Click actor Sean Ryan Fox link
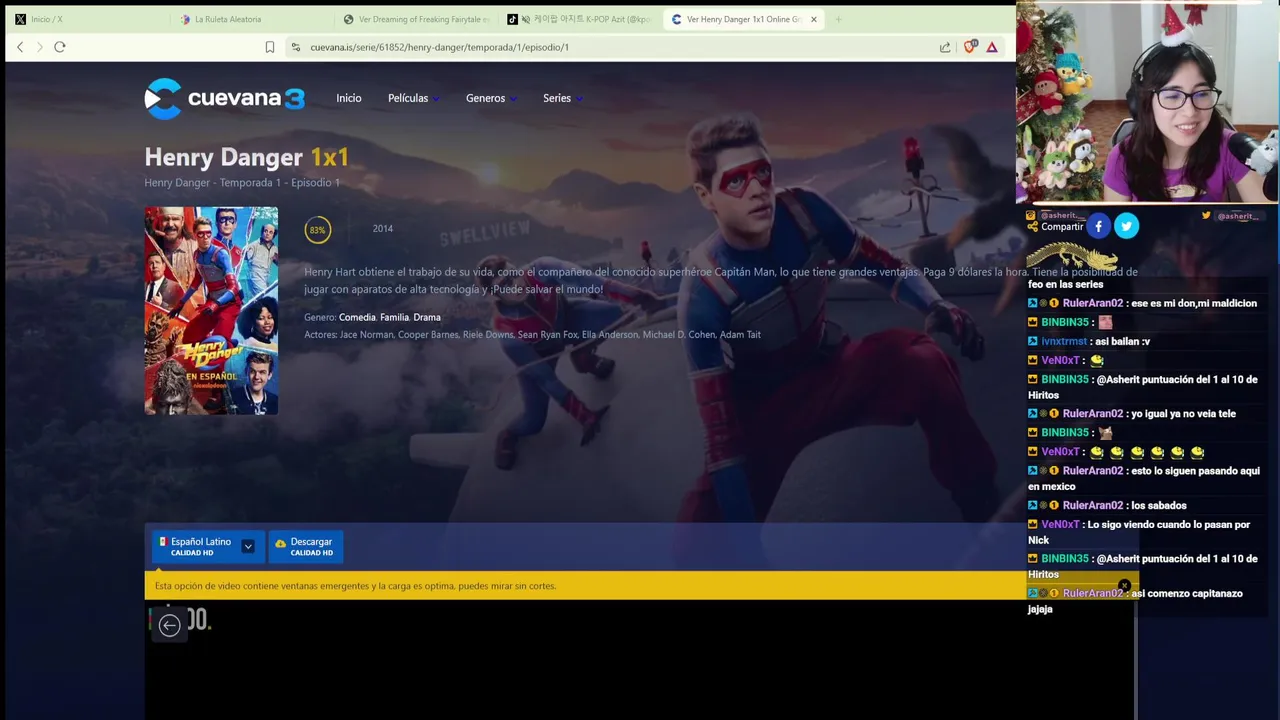Image resolution: width=1280 pixels, height=720 pixels. pyautogui.click(x=548, y=335)
